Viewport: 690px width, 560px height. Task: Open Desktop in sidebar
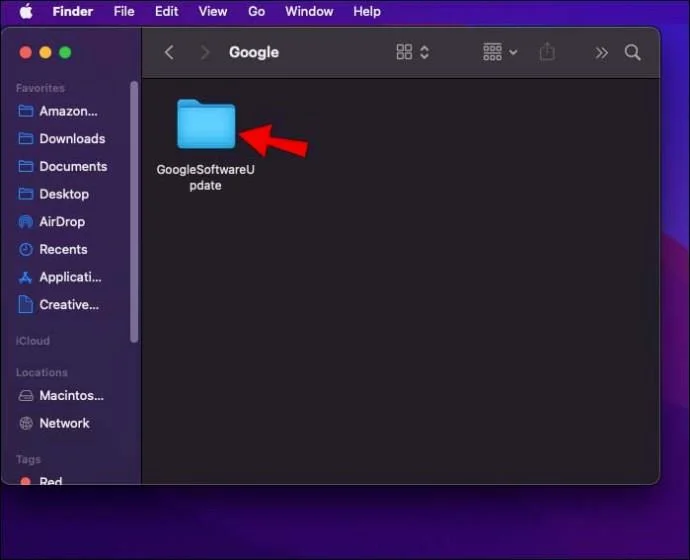coord(53,194)
